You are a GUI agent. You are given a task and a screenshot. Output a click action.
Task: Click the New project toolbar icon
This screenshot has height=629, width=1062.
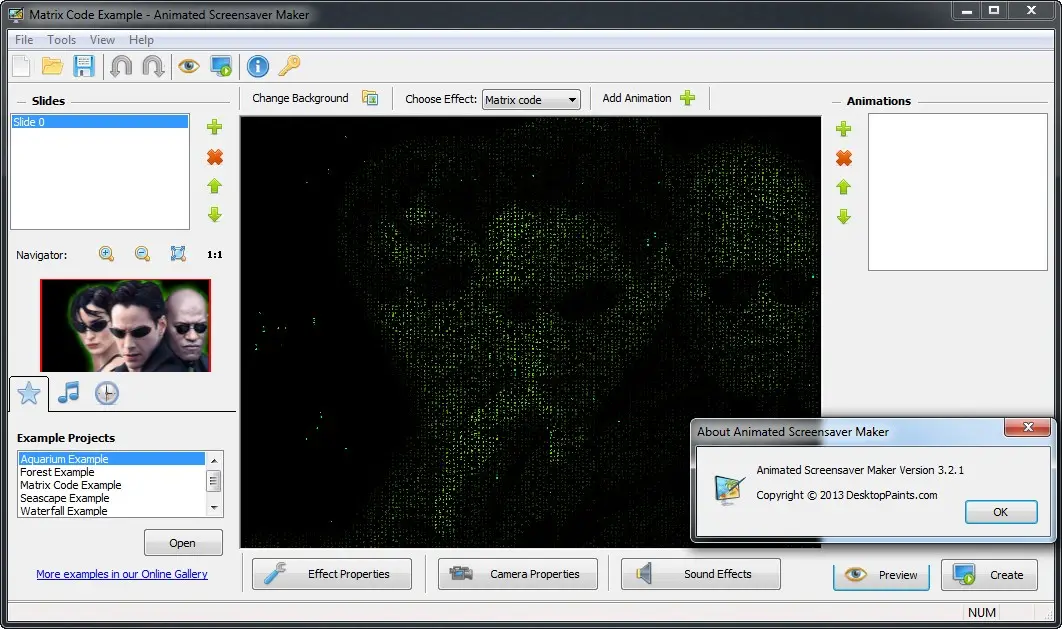coord(22,66)
